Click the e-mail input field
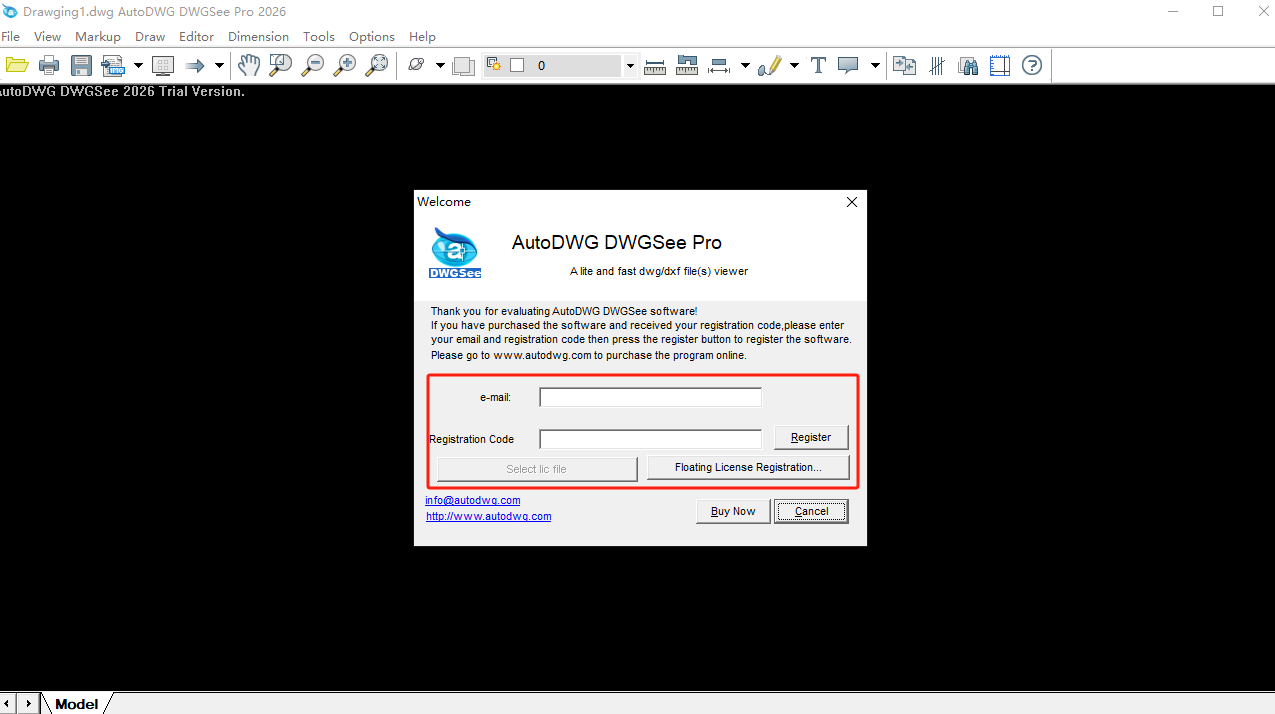The height and width of the screenshot is (714, 1275). click(x=650, y=398)
